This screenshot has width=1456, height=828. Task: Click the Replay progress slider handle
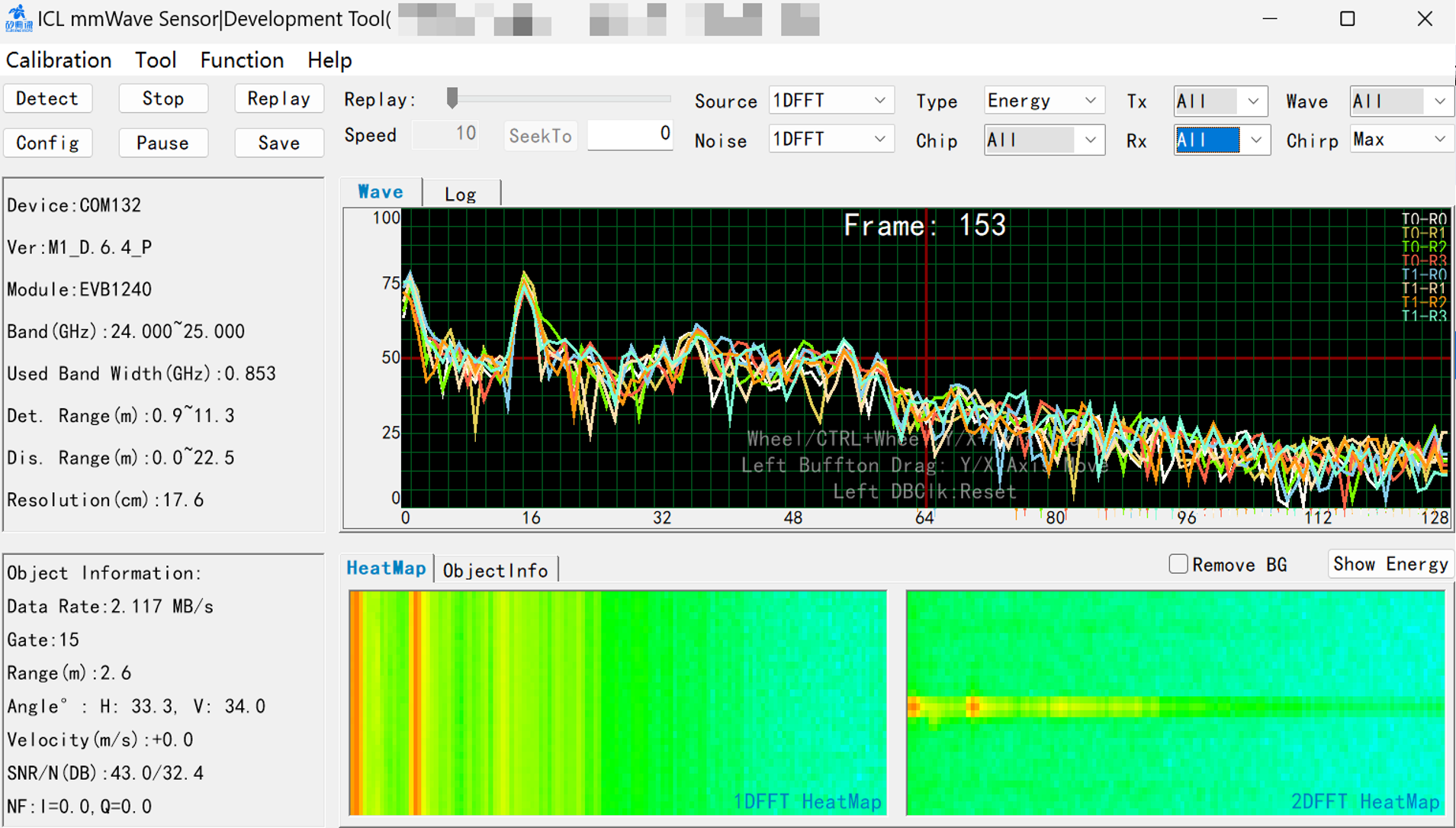(x=452, y=98)
